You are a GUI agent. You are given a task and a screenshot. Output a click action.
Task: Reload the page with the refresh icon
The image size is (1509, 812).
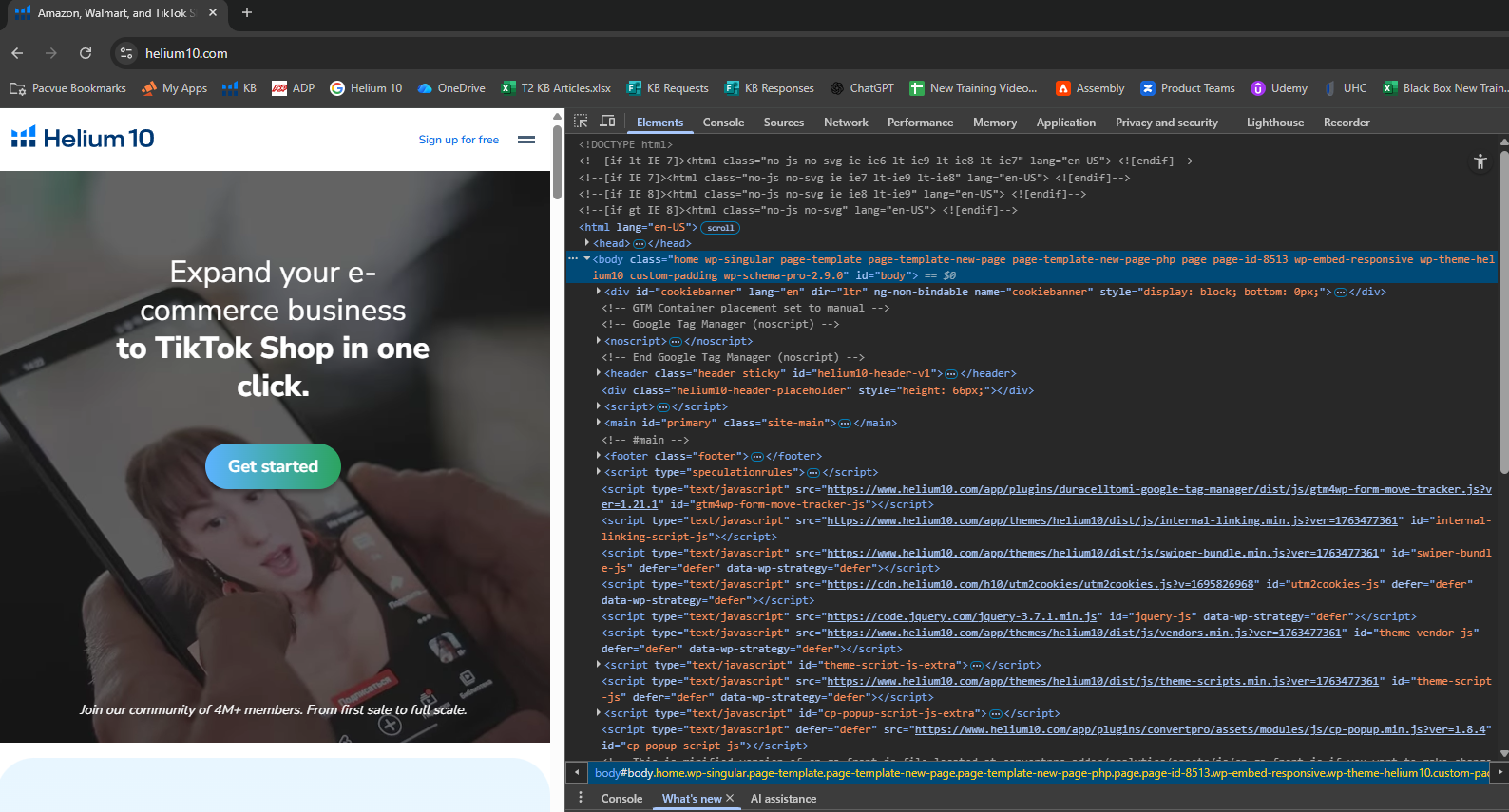pos(86,53)
